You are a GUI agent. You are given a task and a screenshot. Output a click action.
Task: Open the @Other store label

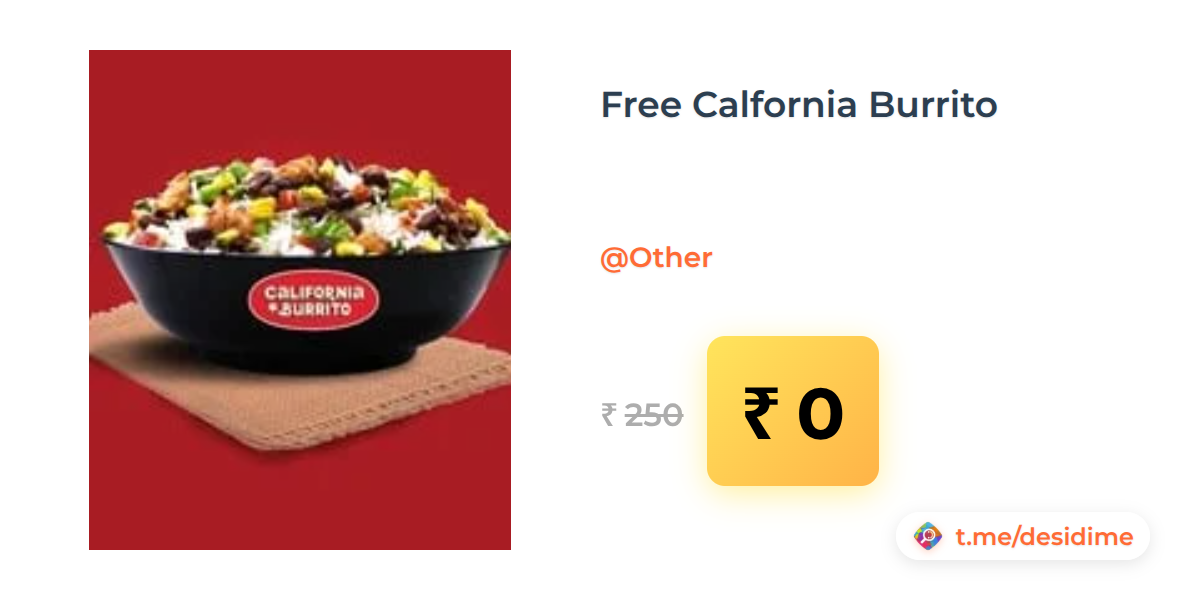click(656, 258)
